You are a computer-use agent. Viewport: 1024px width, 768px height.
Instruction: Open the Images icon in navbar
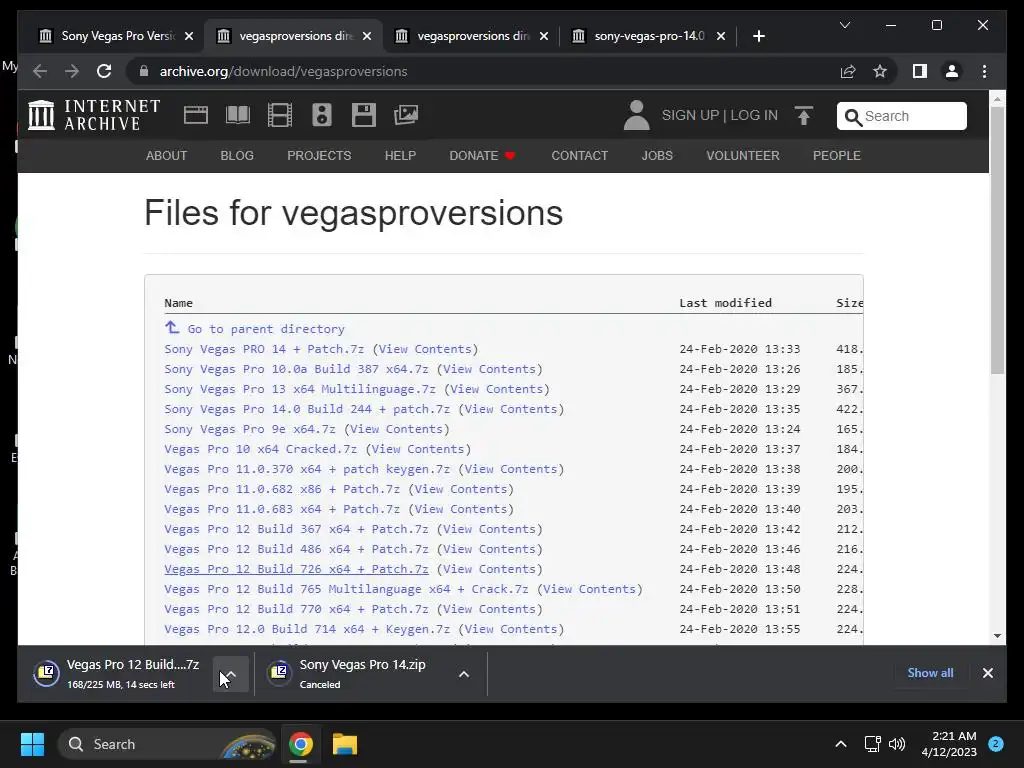(406, 115)
